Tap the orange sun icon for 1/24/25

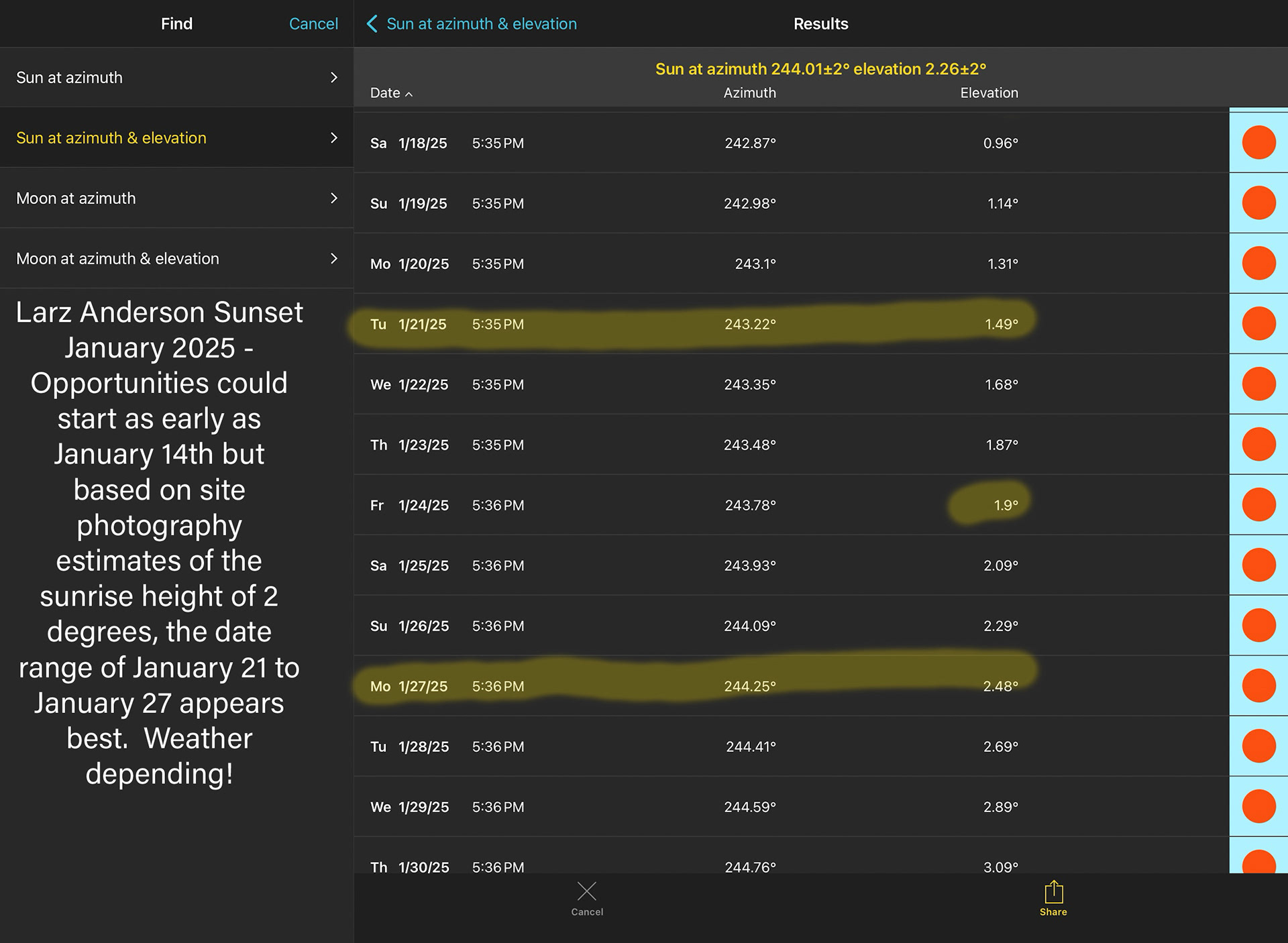tap(1258, 504)
